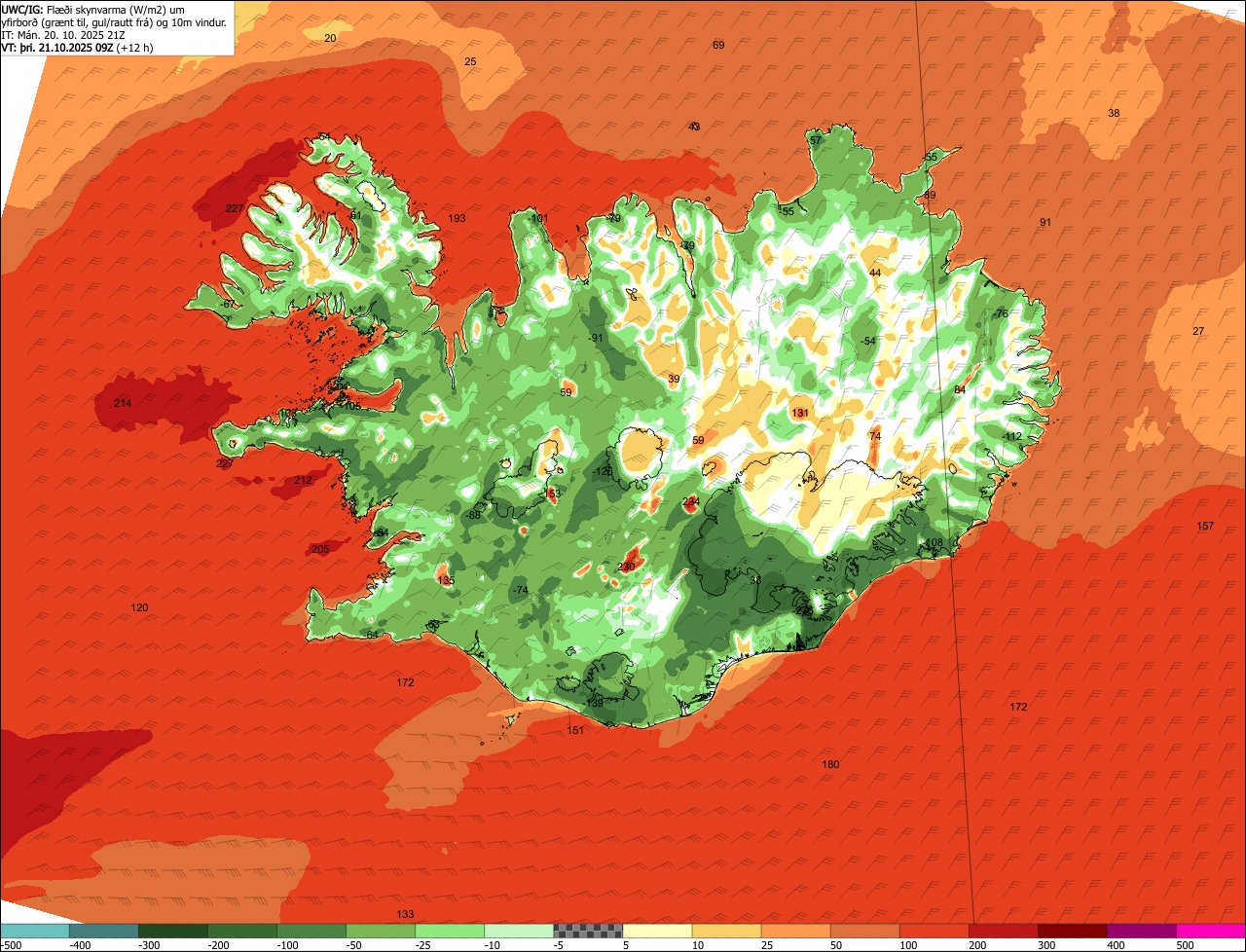Click the pale yellow swatch between 5 and 10
Screen dimensions: 1246x952
tap(657, 931)
